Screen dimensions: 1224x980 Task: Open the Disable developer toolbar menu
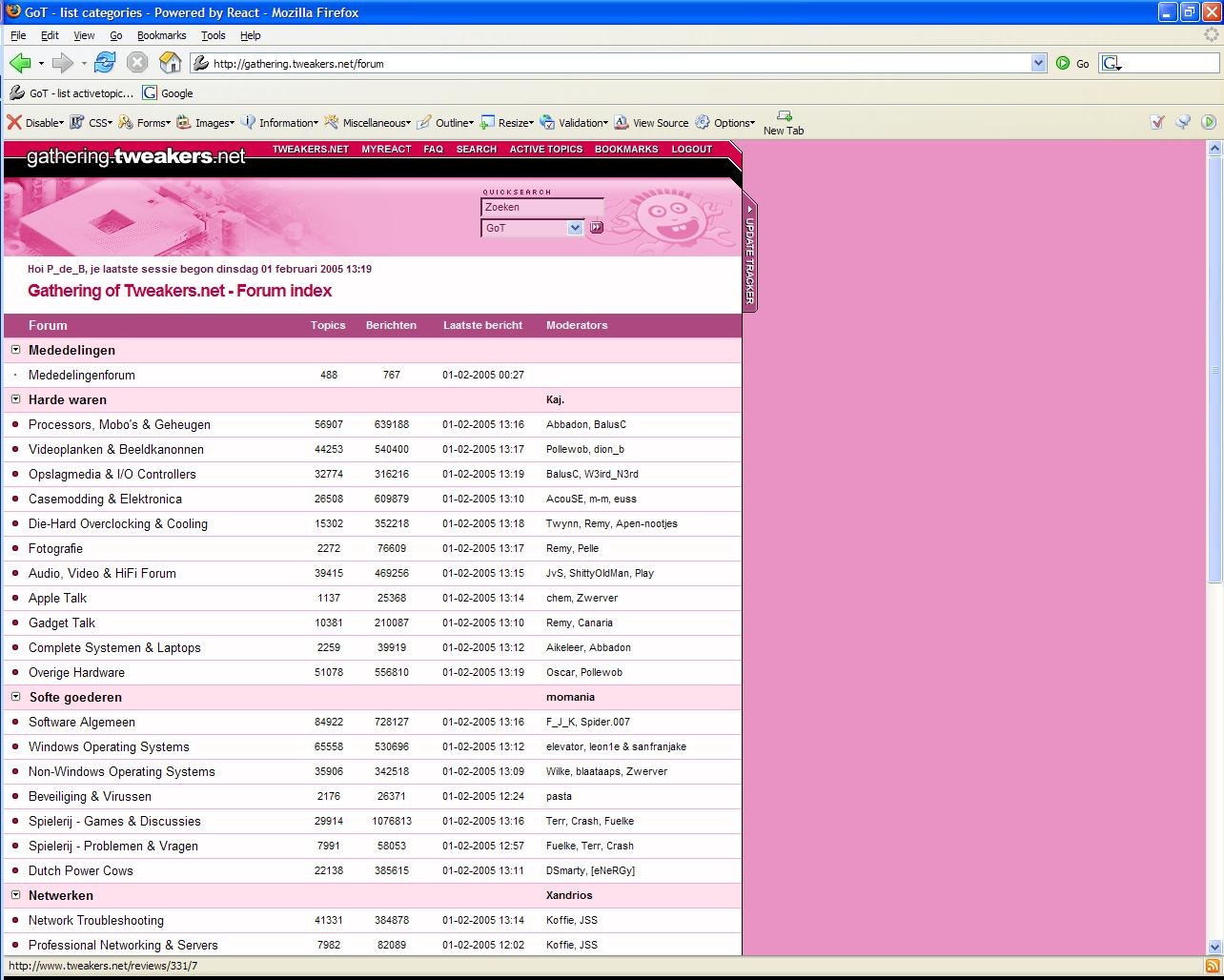(x=35, y=123)
